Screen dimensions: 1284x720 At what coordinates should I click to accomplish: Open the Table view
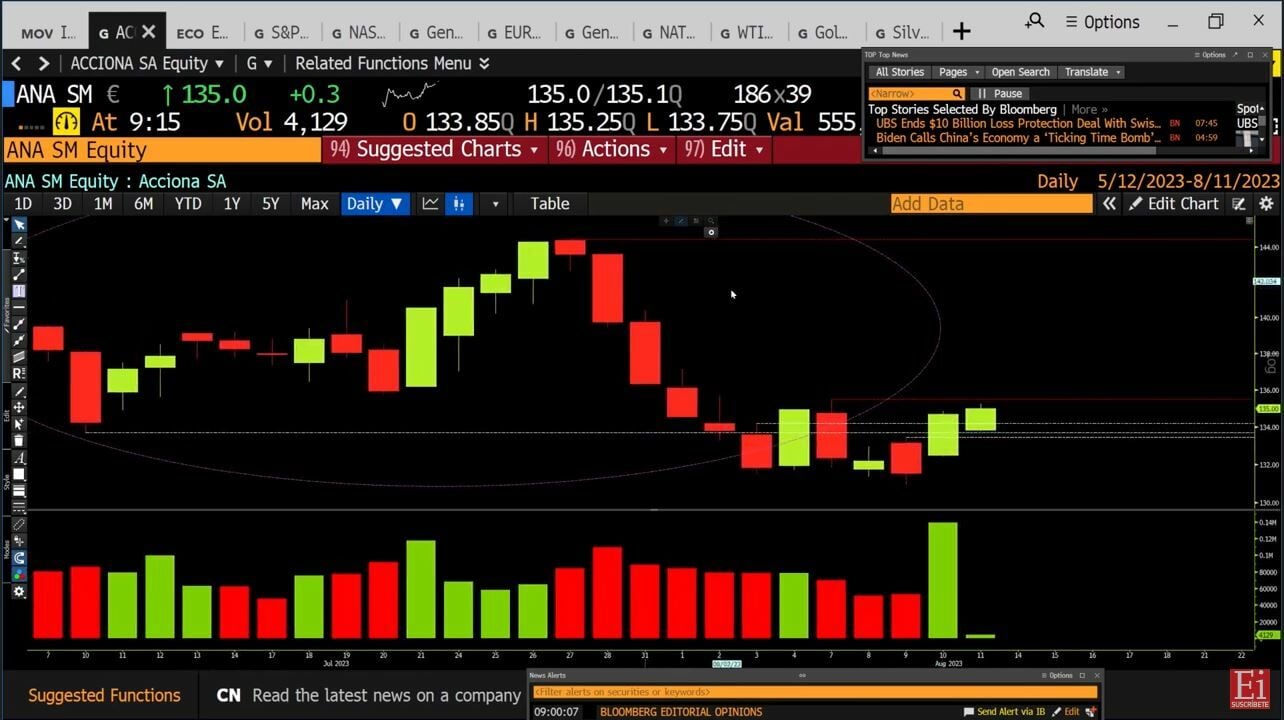click(x=549, y=204)
